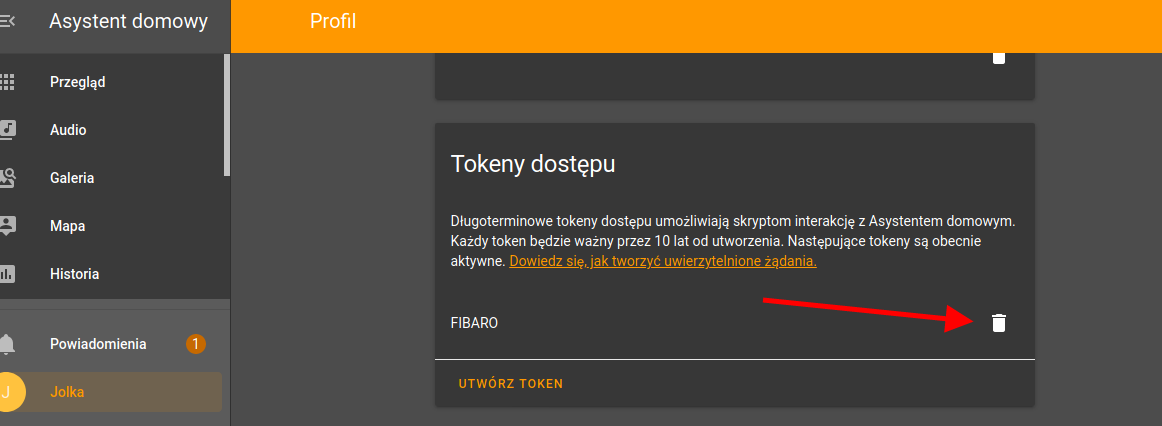Click the sidebar vertical scrollbar
Image resolution: width=1162 pixels, height=426 pixels.
(227, 115)
